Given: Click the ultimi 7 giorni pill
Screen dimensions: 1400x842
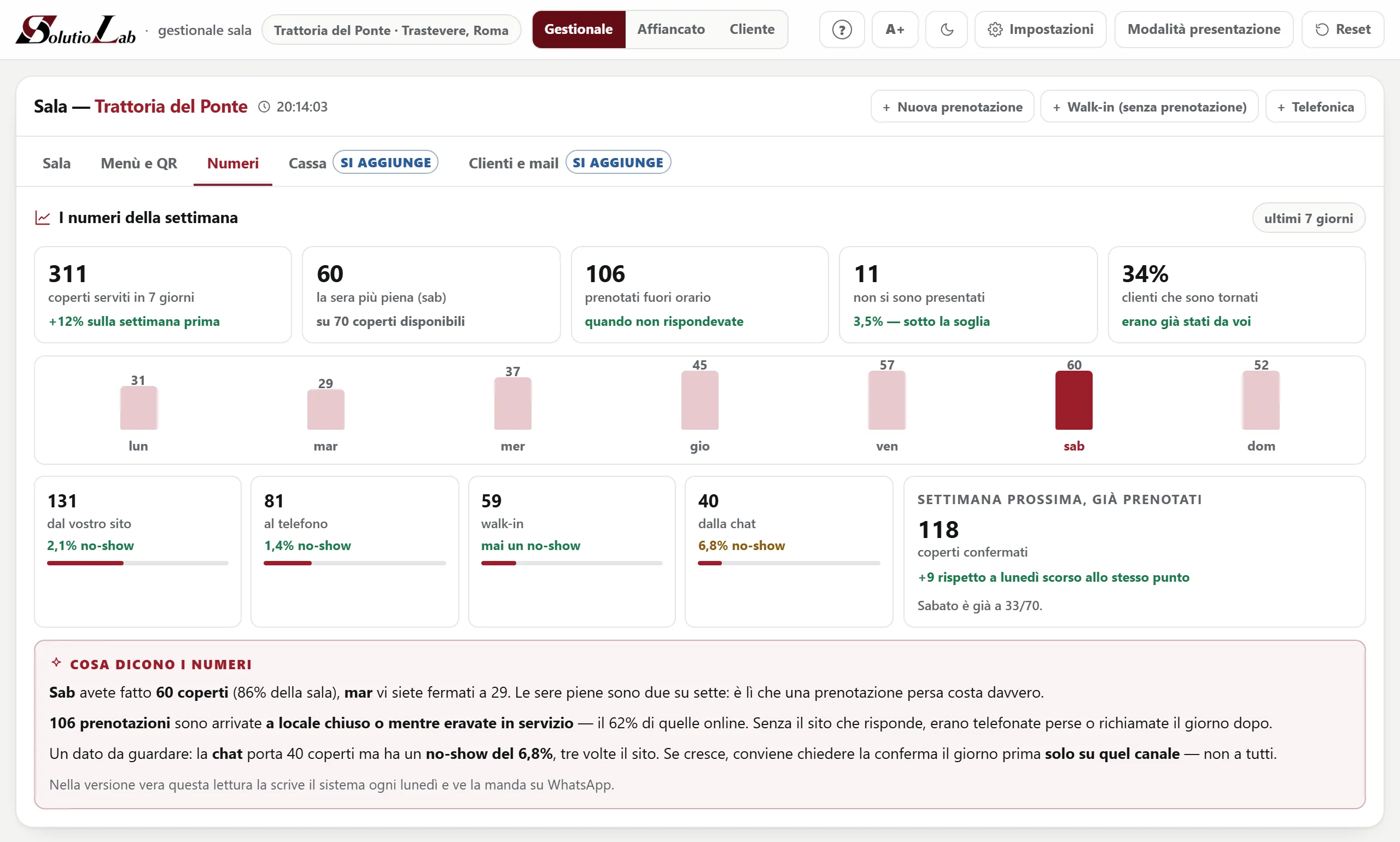Looking at the screenshot, I should 1308,219.
